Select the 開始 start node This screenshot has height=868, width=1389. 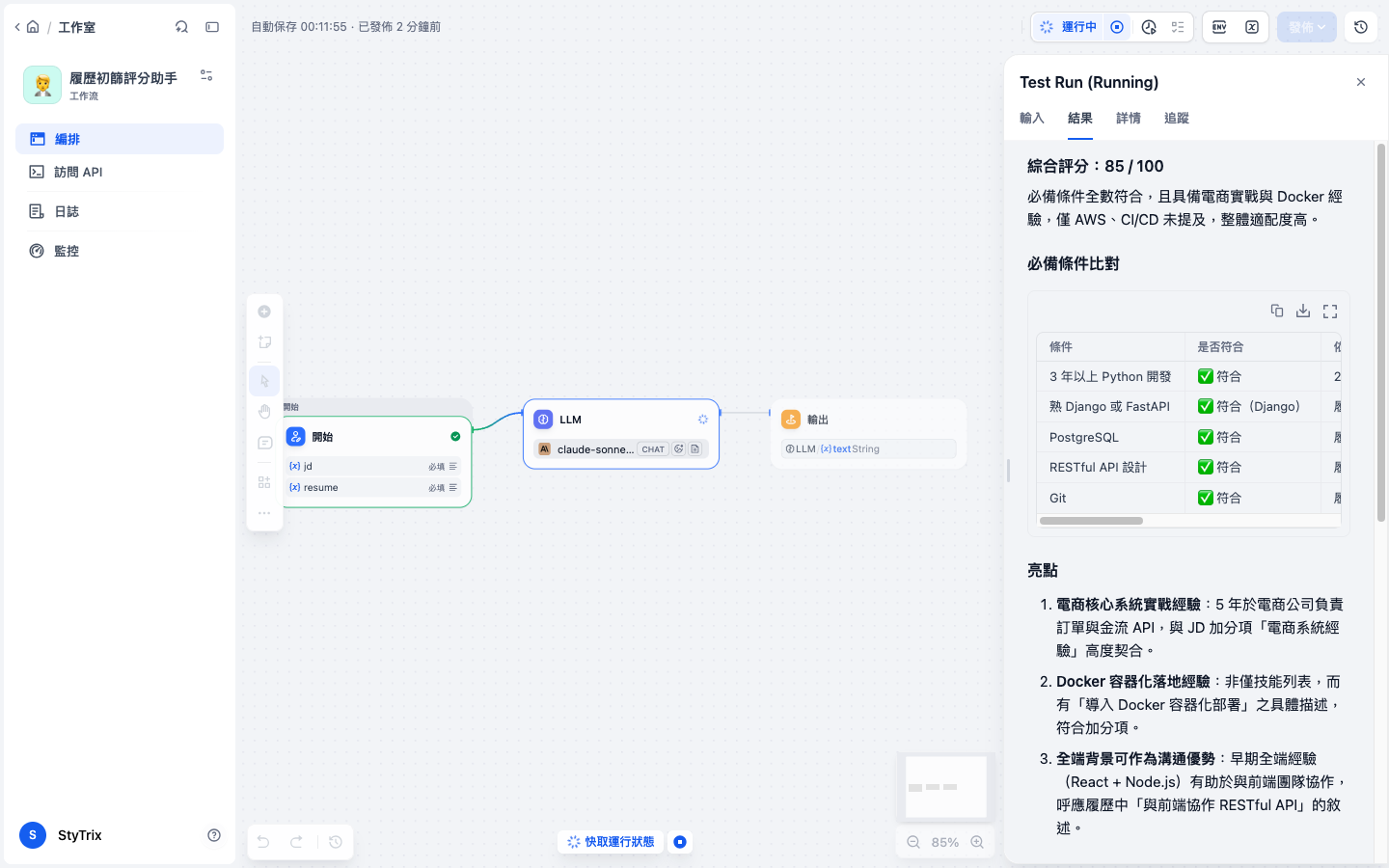376,462
